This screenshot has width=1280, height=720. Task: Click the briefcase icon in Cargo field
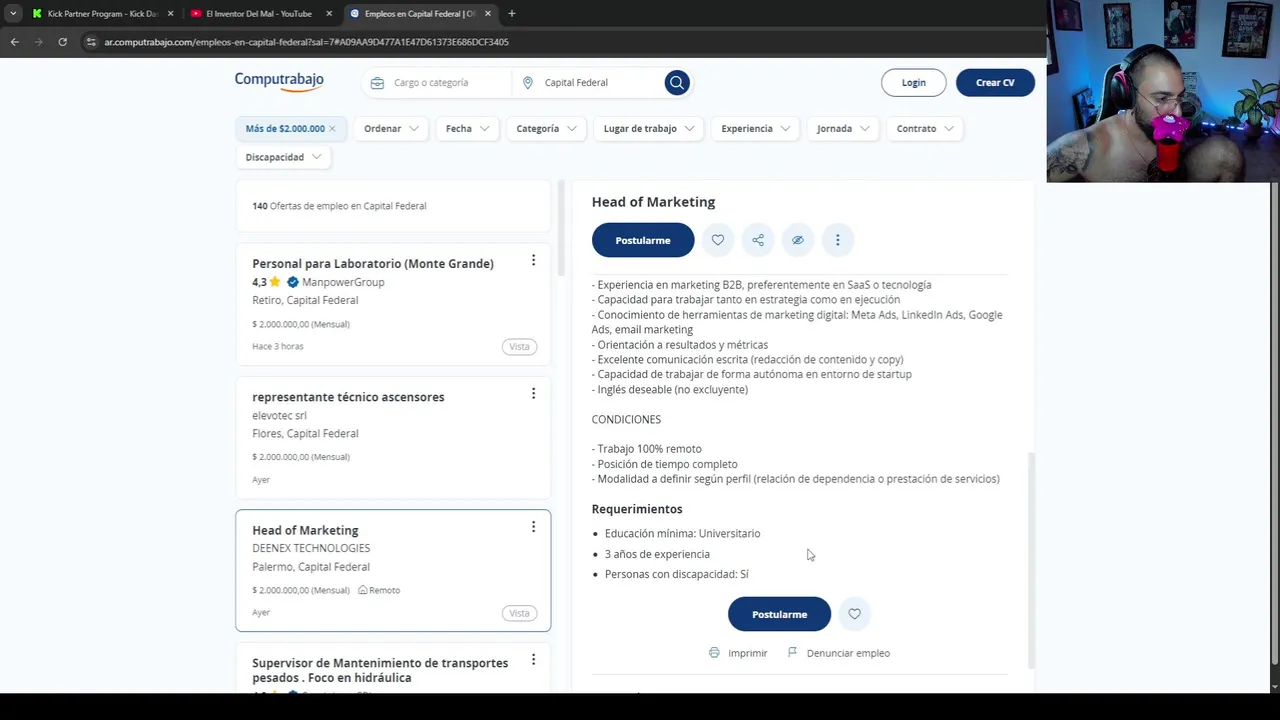(377, 83)
